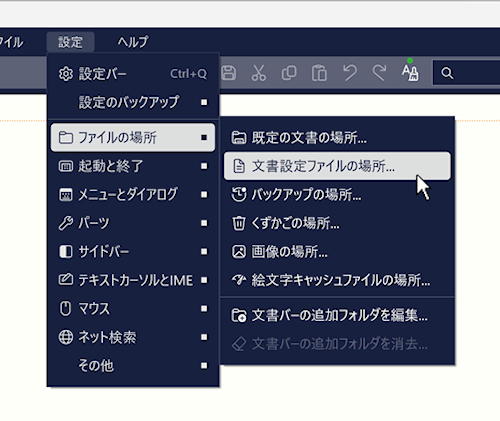
Task: Click the magnifier search icon
Action: click(x=447, y=73)
